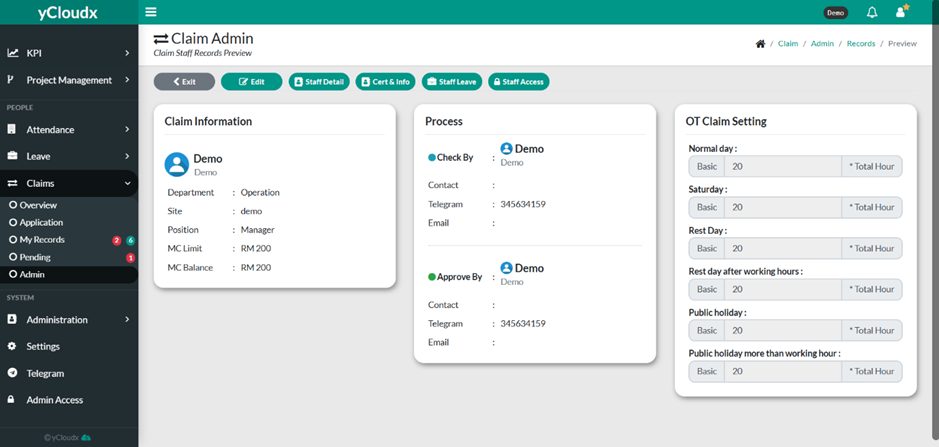Screen dimensions: 939x447
Task: Click Check By Telegram number 345634159
Action: tap(523, 204)
